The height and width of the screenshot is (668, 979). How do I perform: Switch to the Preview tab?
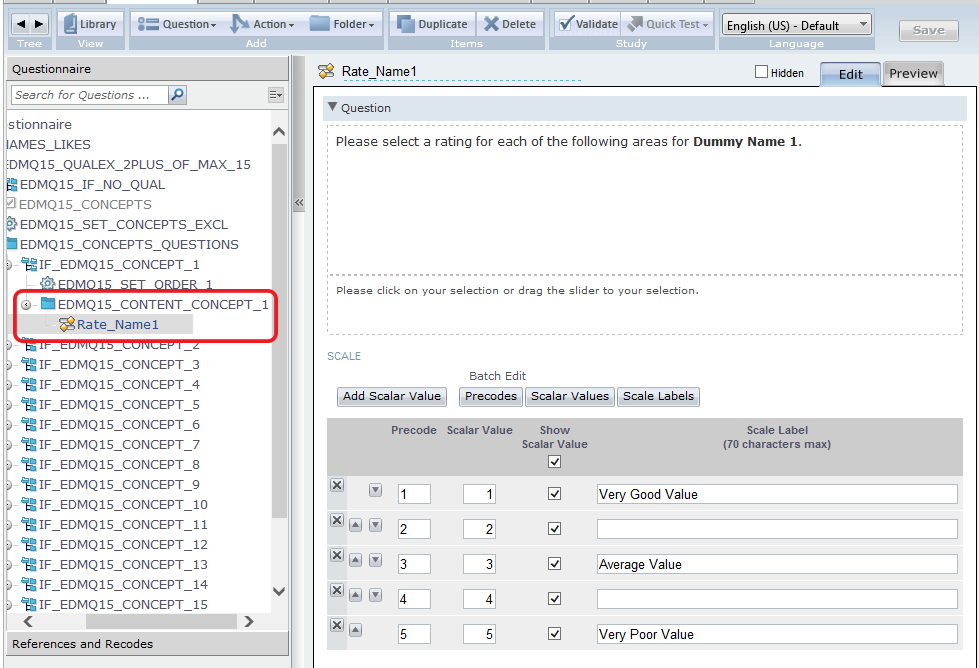click(913, 74)
